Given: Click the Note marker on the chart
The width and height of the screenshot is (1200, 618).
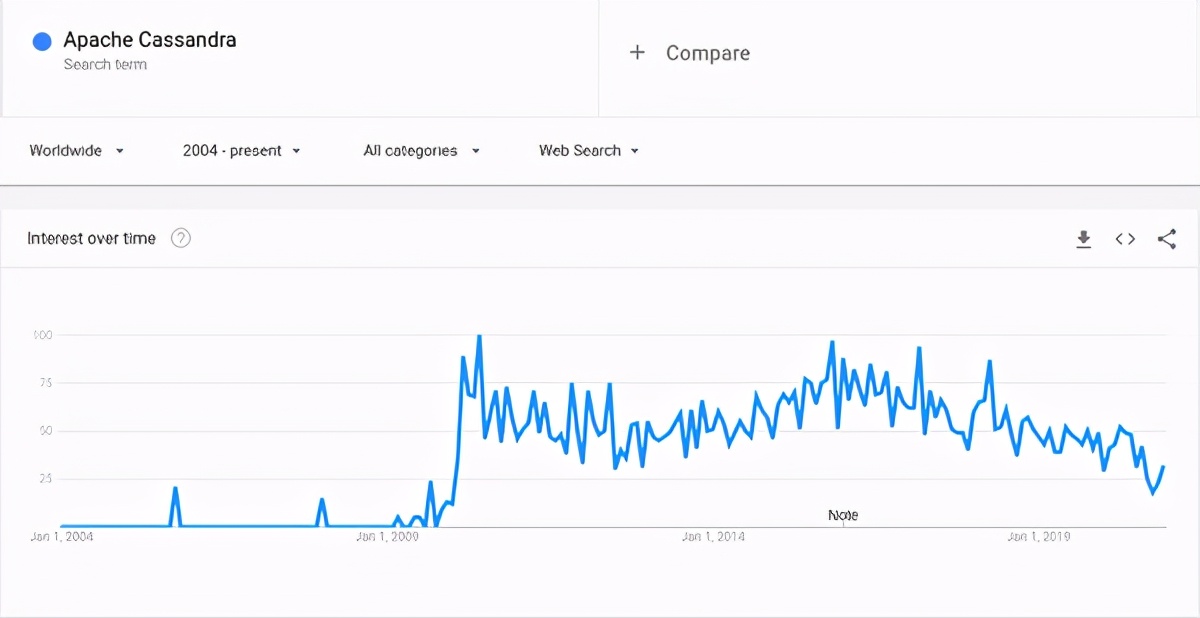Looking at the screenshot, I should pyautogui.click(x=843, y=515).
